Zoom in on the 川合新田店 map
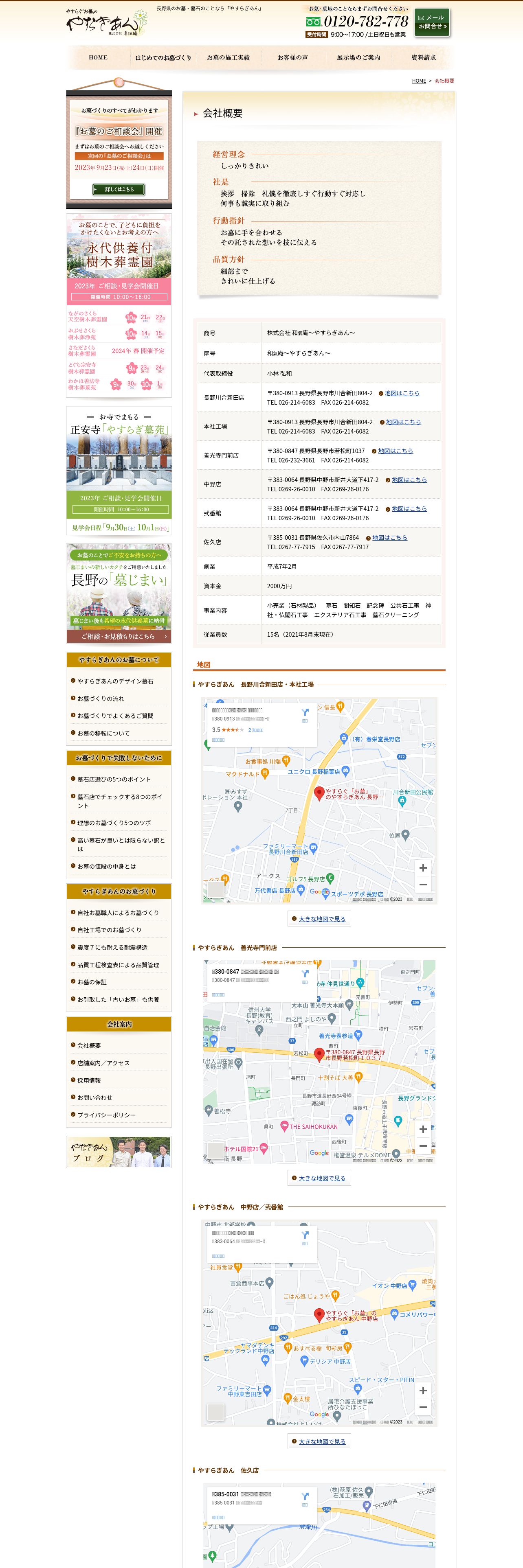Screen dimensions: 523x1568 pyautogui.click(x=423, y=868)
